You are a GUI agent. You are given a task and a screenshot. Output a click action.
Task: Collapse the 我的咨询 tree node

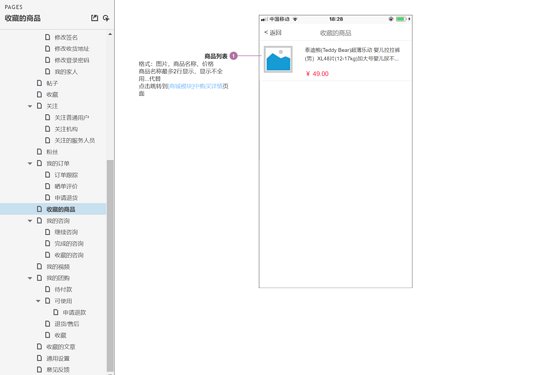[30, 221]
